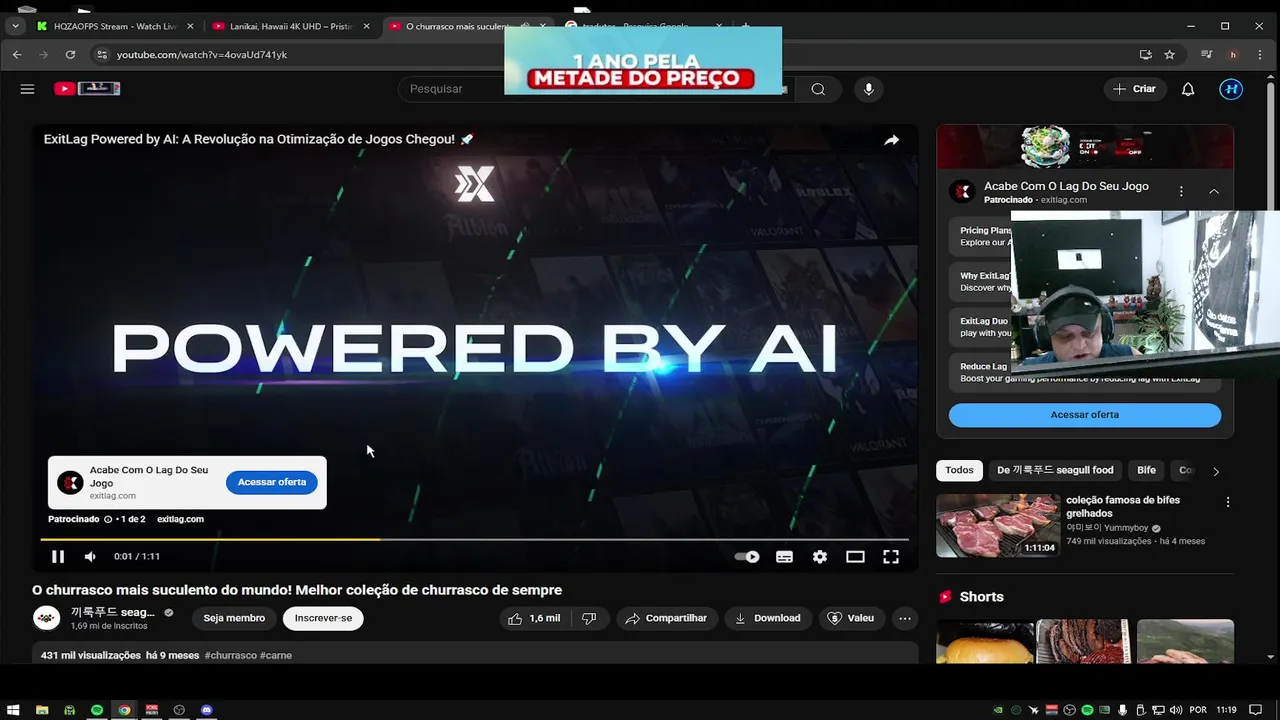Reload the page in Chrome
1280x720 pixels.
point(70,55)
